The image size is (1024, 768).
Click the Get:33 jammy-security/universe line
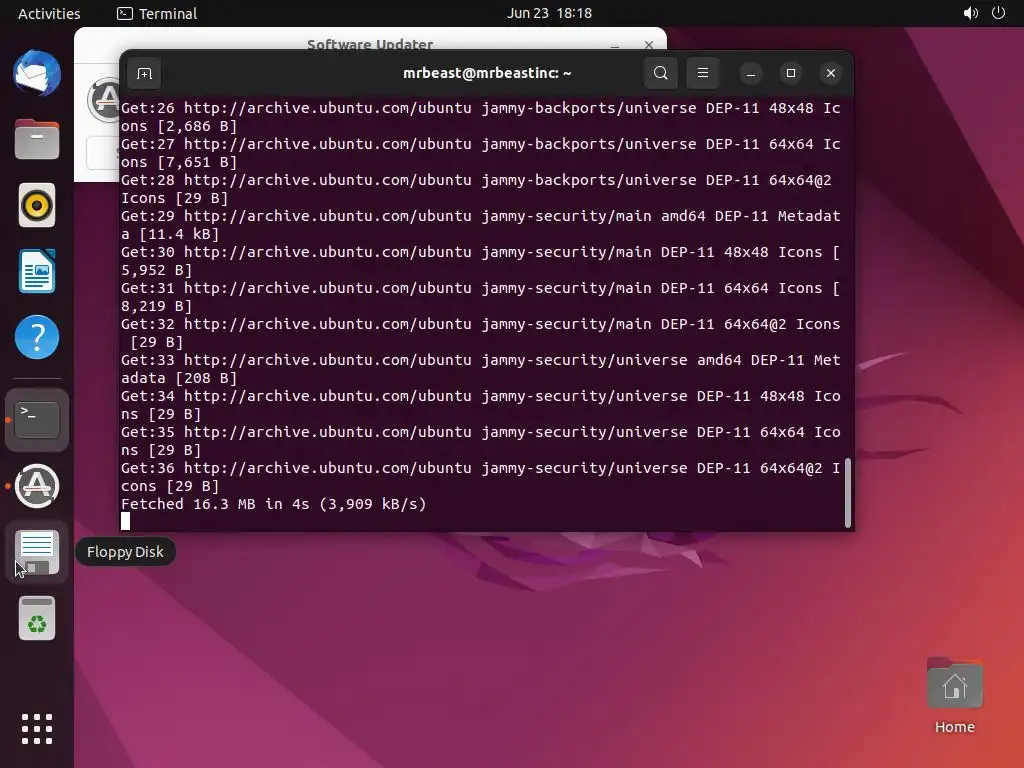click(481, 369)
